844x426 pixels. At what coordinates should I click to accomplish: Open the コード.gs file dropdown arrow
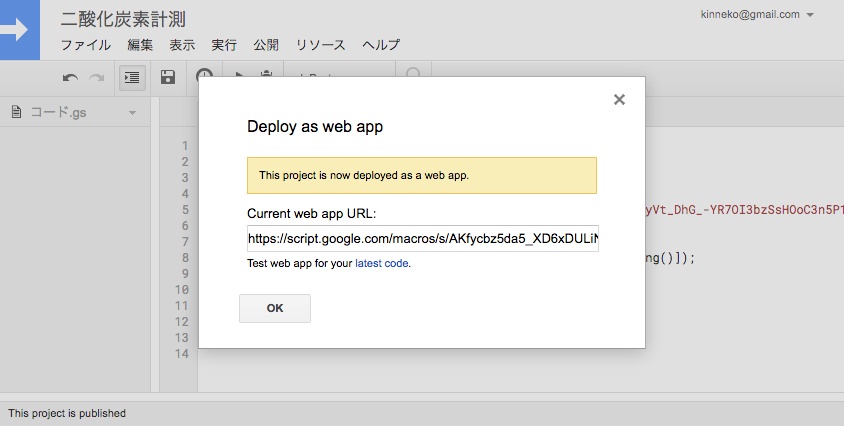tap(132, 113)
